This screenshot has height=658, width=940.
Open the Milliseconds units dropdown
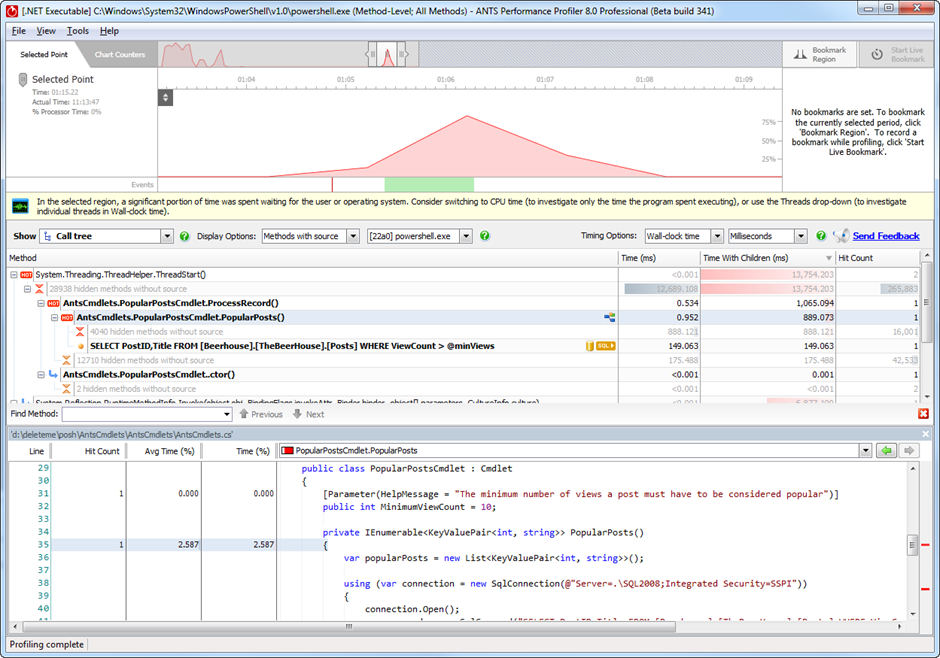(x=801, y=236)
